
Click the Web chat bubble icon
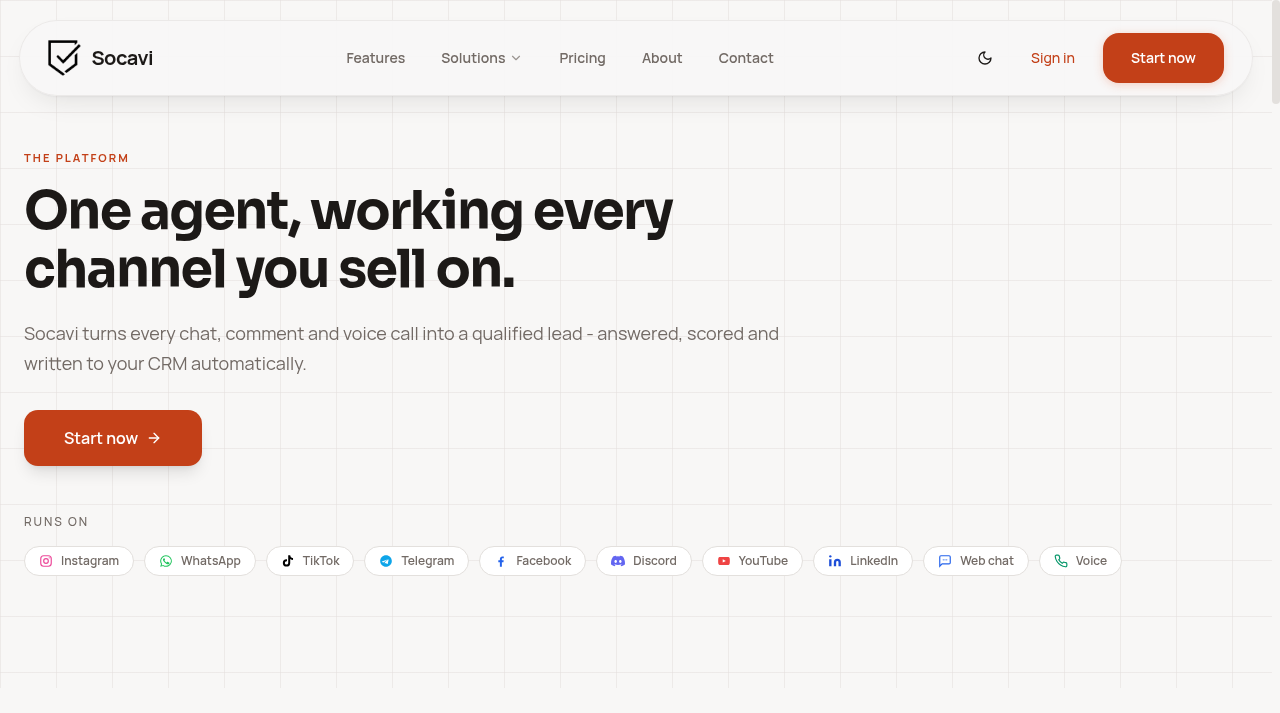[x=945, y=561]
